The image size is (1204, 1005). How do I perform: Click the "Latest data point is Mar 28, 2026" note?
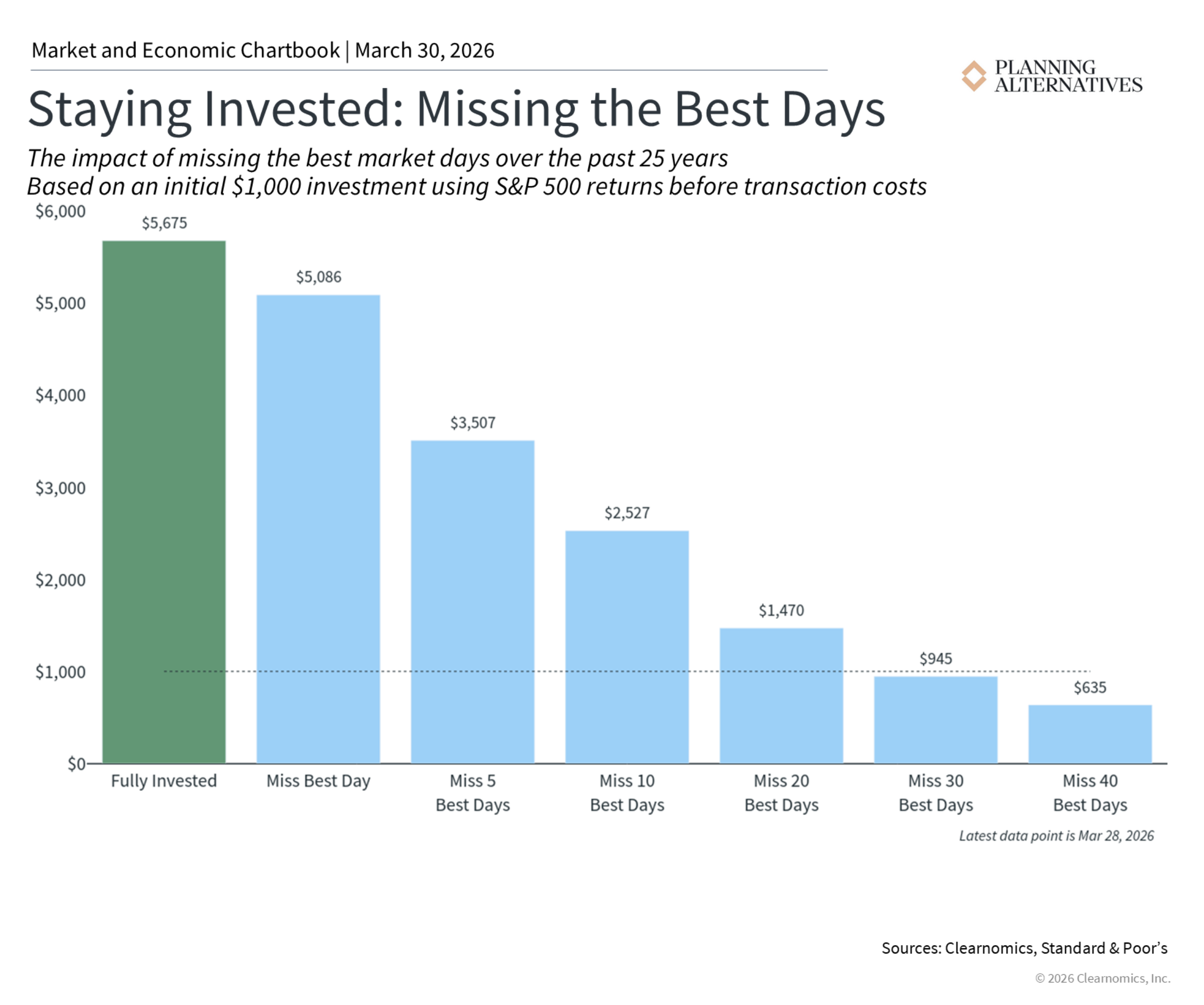click(x=1056, y=836)
